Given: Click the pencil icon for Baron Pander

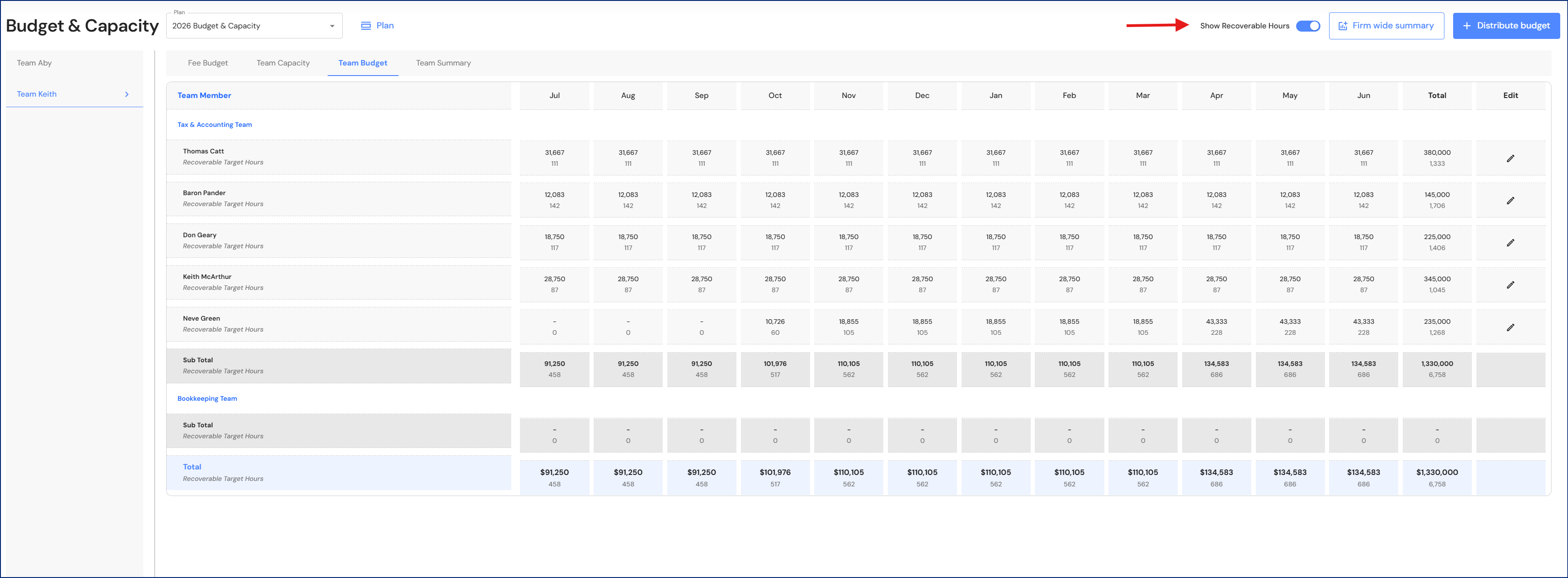Looking at the screenshot, I should tap(1510, 201).
